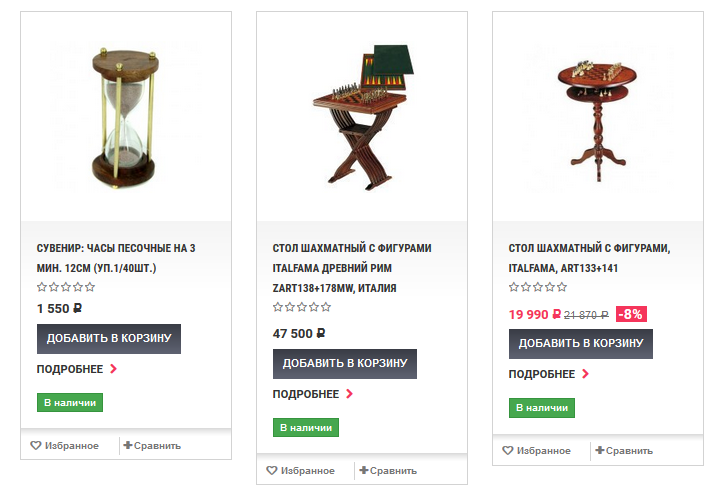Viewport: 723px width, 493px height.
Task: Rate the ART133+141 table with first star
Action: coord(514,287)
